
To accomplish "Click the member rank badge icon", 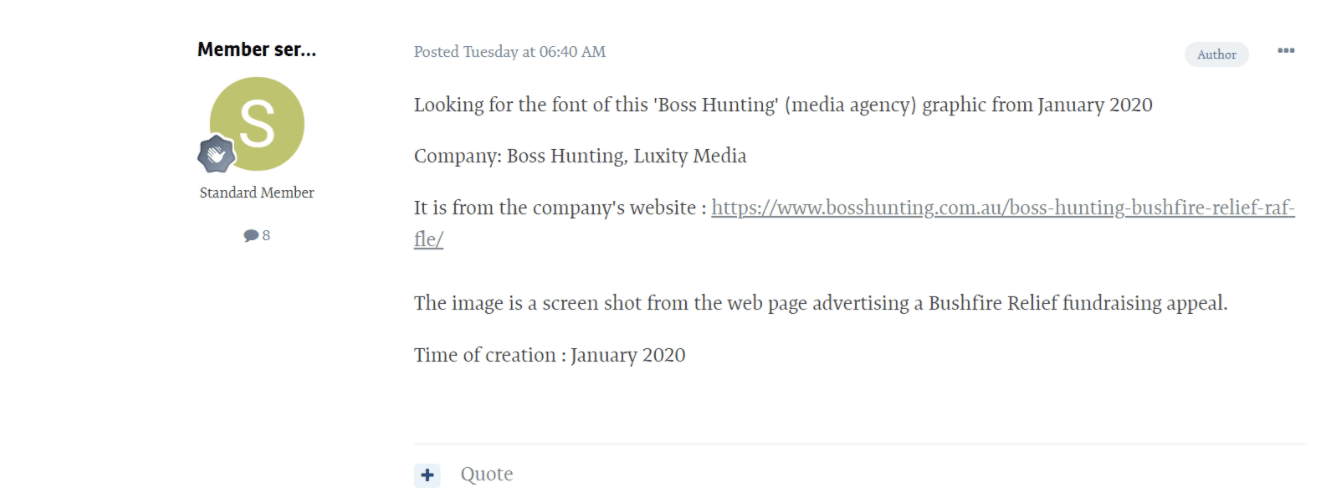I will click(216, 154).
